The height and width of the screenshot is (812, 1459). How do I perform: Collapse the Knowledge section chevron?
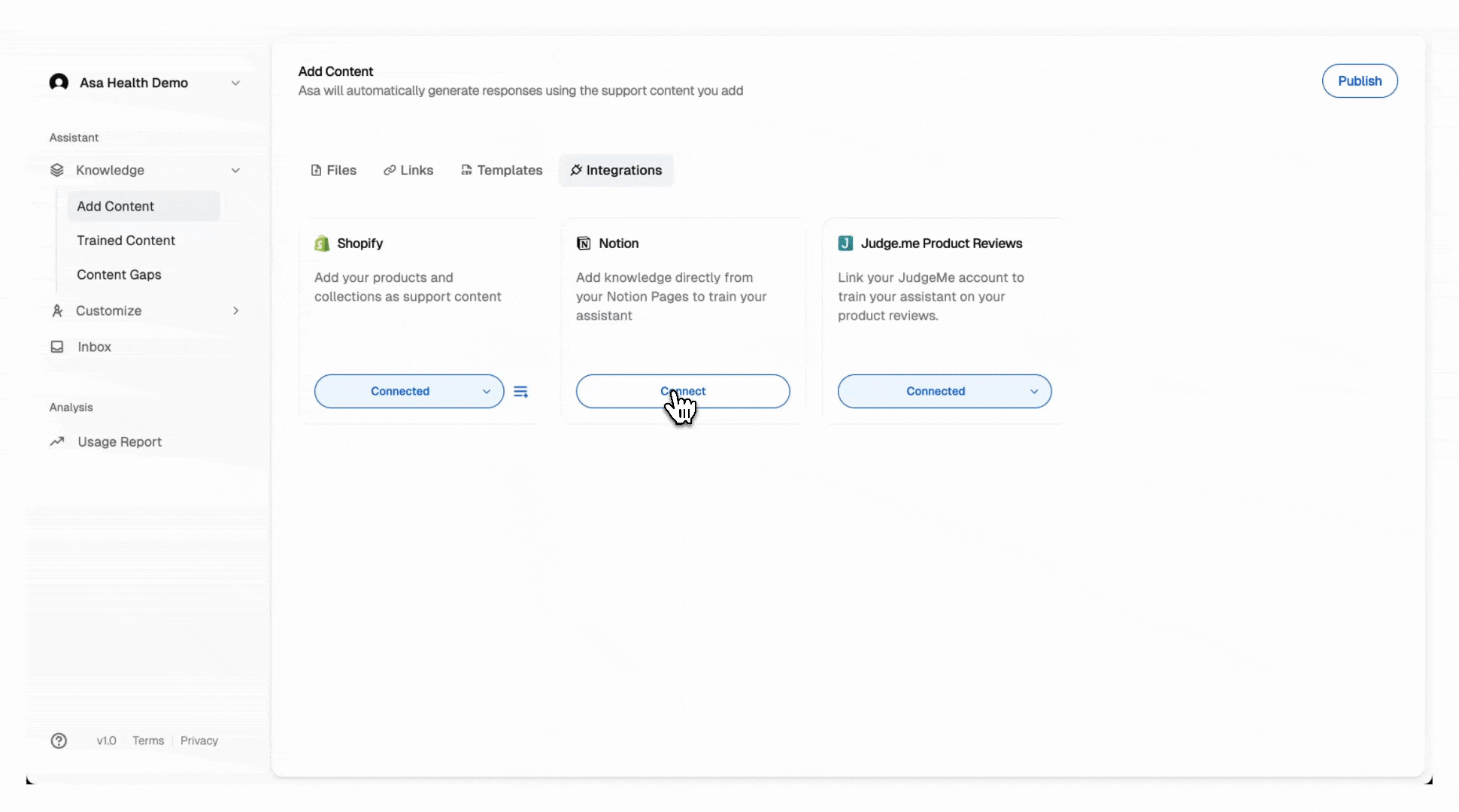point(235,171)
